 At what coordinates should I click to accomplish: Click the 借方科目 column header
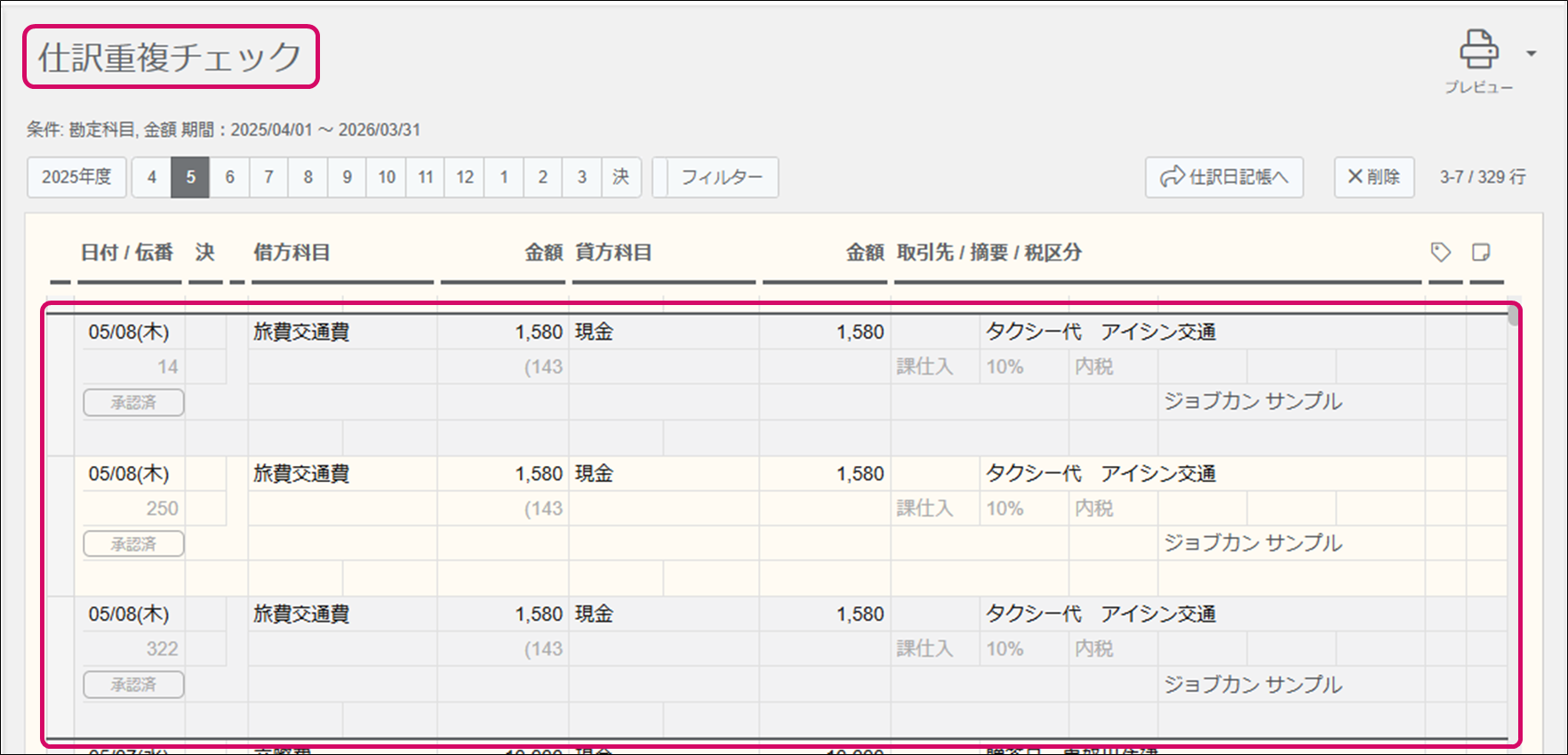coord(292,253)
